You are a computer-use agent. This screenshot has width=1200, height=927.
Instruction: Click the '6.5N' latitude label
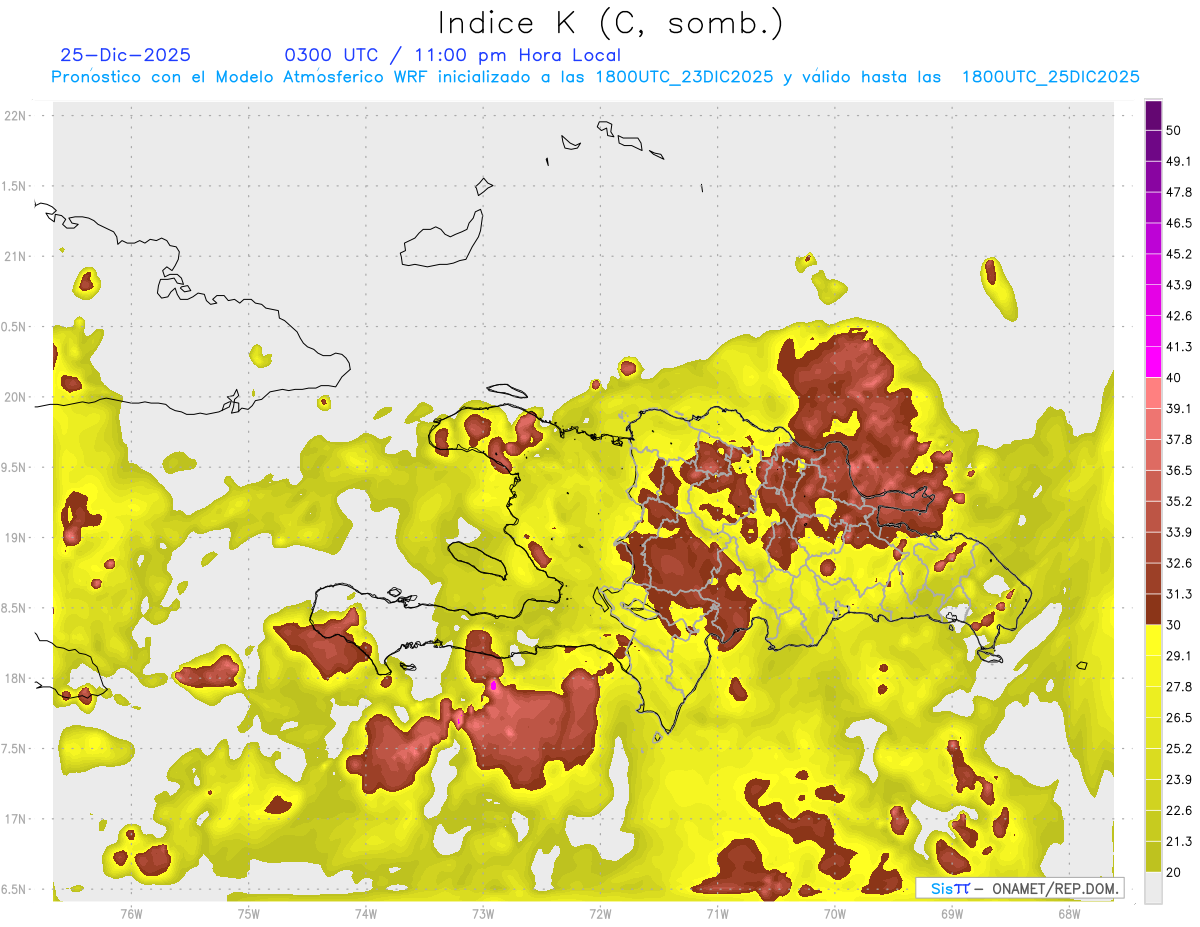[x=15, y=889]
